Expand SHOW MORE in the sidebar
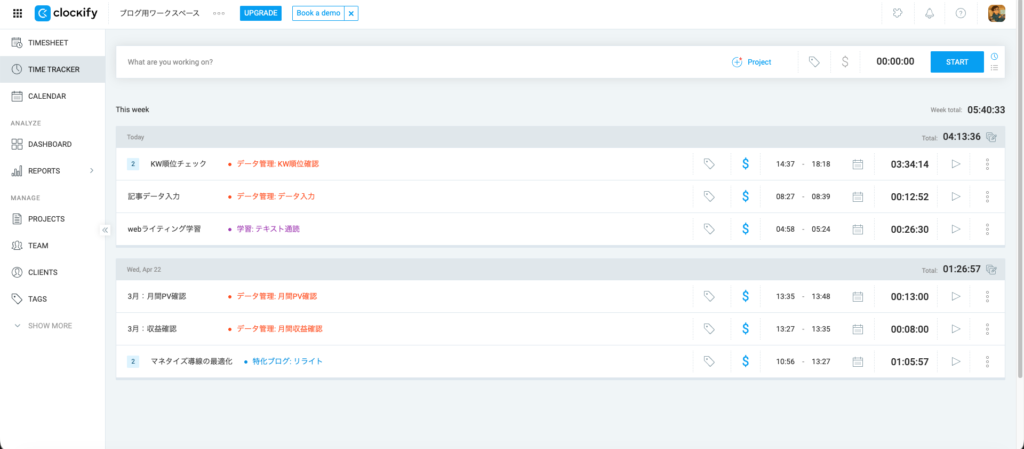This screenshot has width=1024, height=449. (42, 326)
